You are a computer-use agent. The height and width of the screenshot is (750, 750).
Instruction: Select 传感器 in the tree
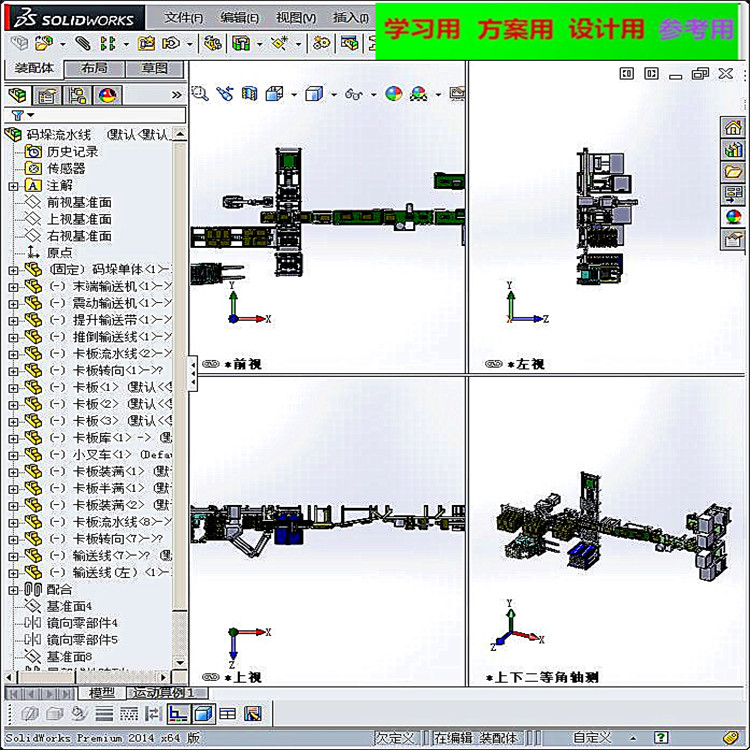point(66,168)
